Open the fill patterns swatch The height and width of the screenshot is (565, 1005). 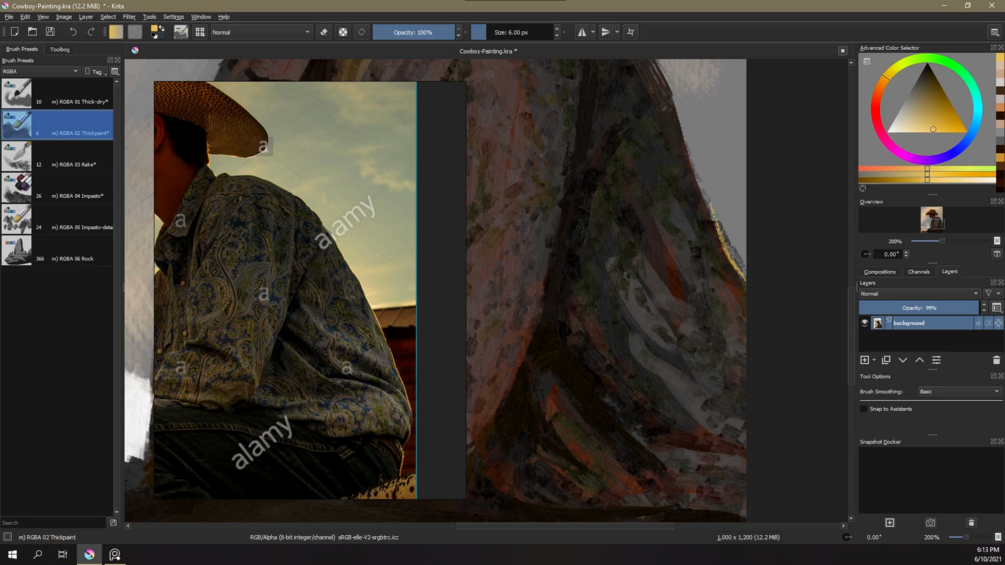point(135,31)
